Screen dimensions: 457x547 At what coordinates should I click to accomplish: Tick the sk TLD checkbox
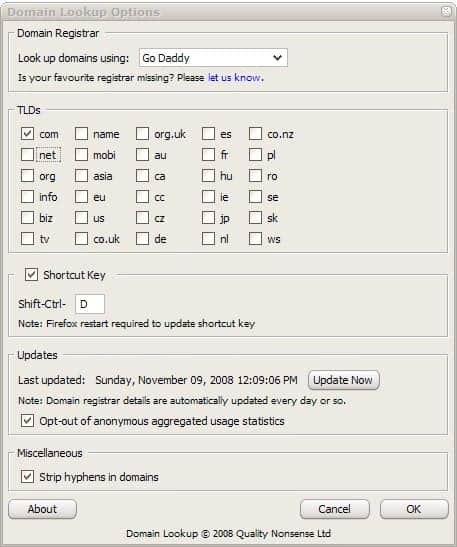[255, 218]
